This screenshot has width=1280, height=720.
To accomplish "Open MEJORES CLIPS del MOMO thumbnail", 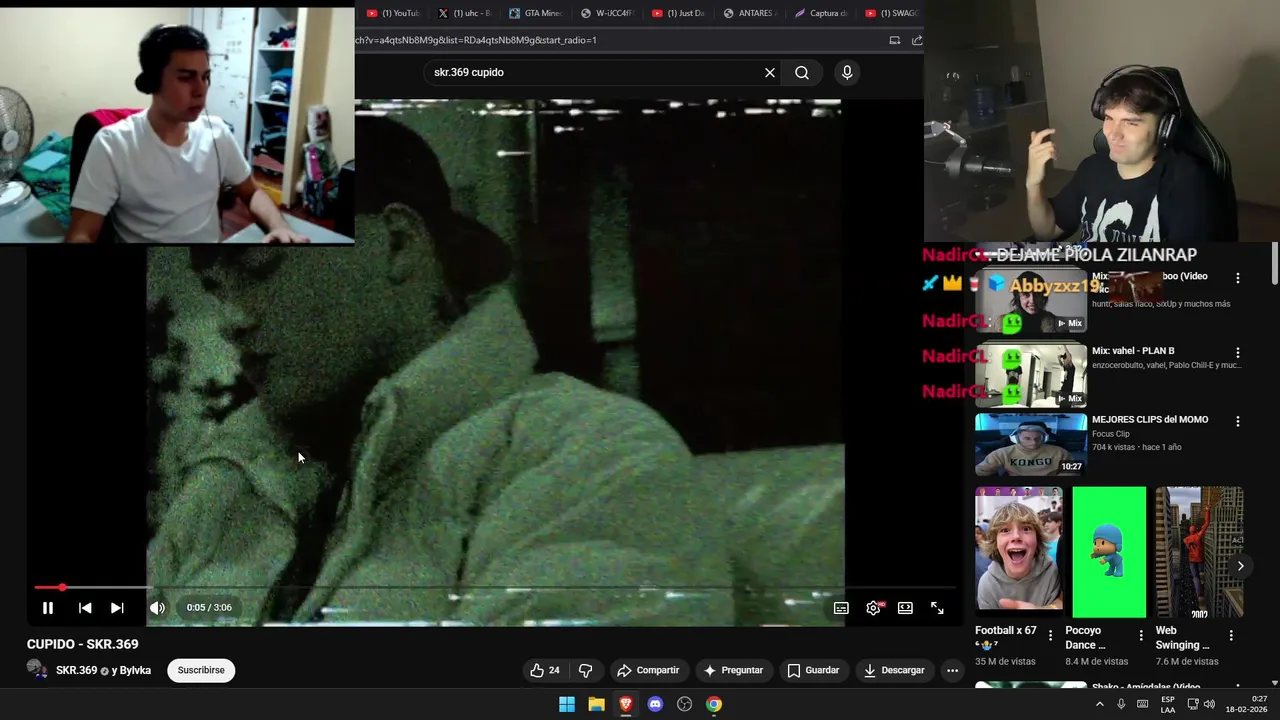I will tap(1031, 444).
